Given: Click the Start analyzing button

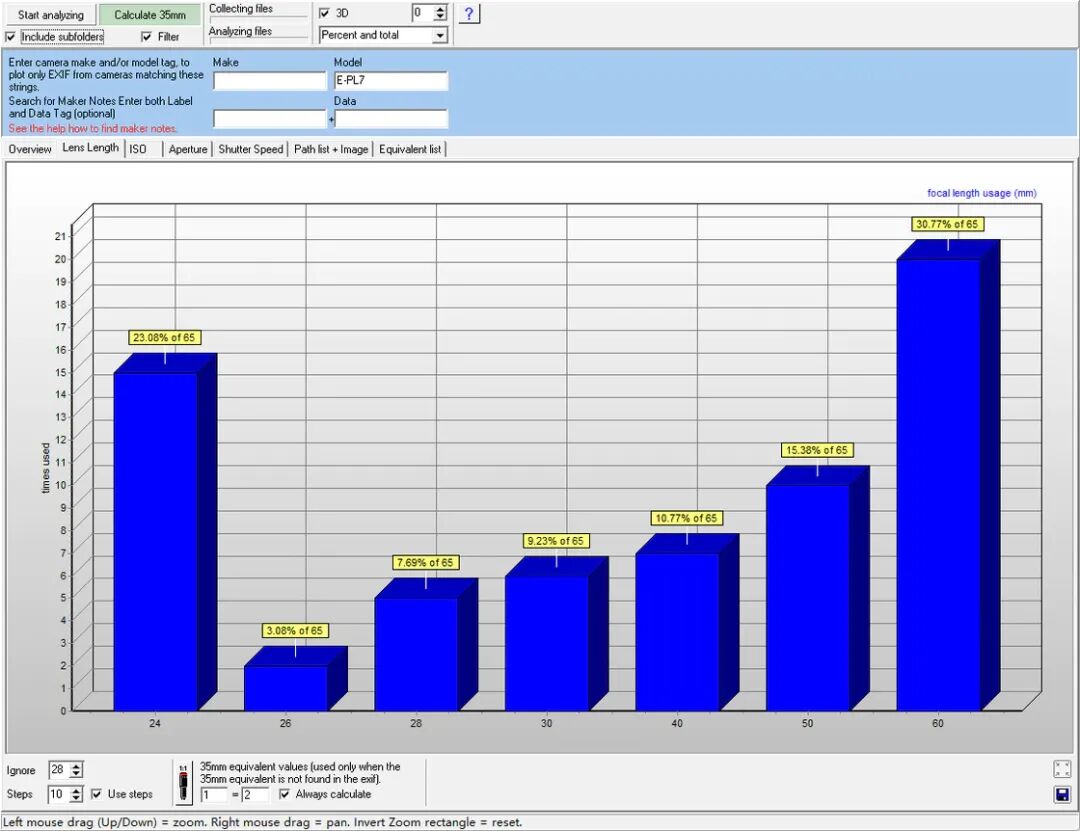Looking at the screenshot, I should (x=50, y=14).
